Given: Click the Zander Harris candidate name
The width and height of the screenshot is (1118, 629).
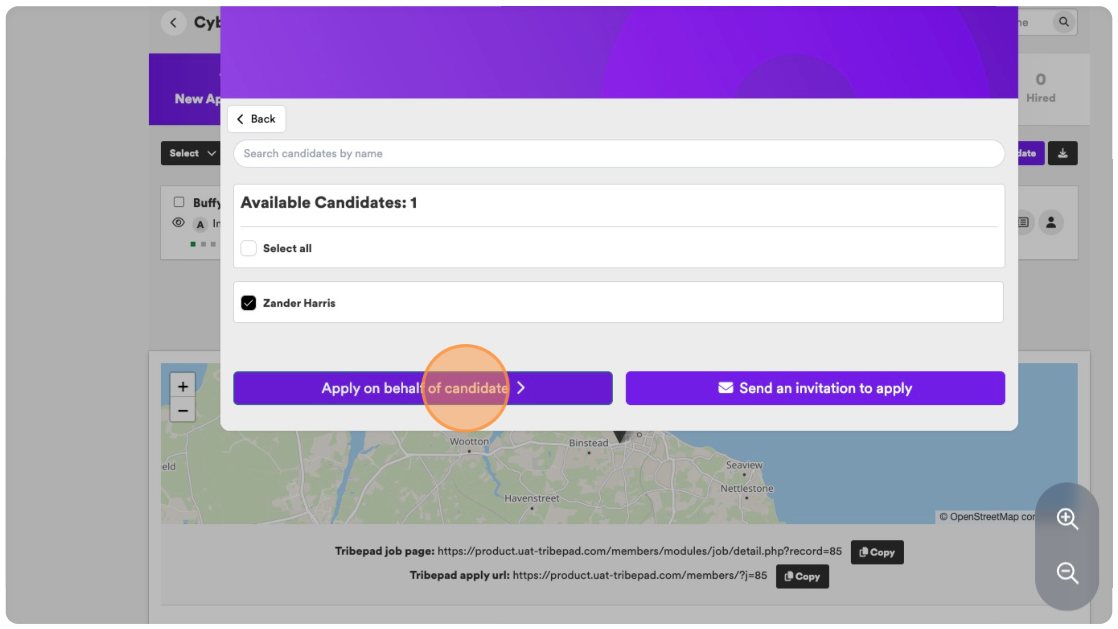Looking at the screenshot, I should pyautogui.click(x=299, y=303).
